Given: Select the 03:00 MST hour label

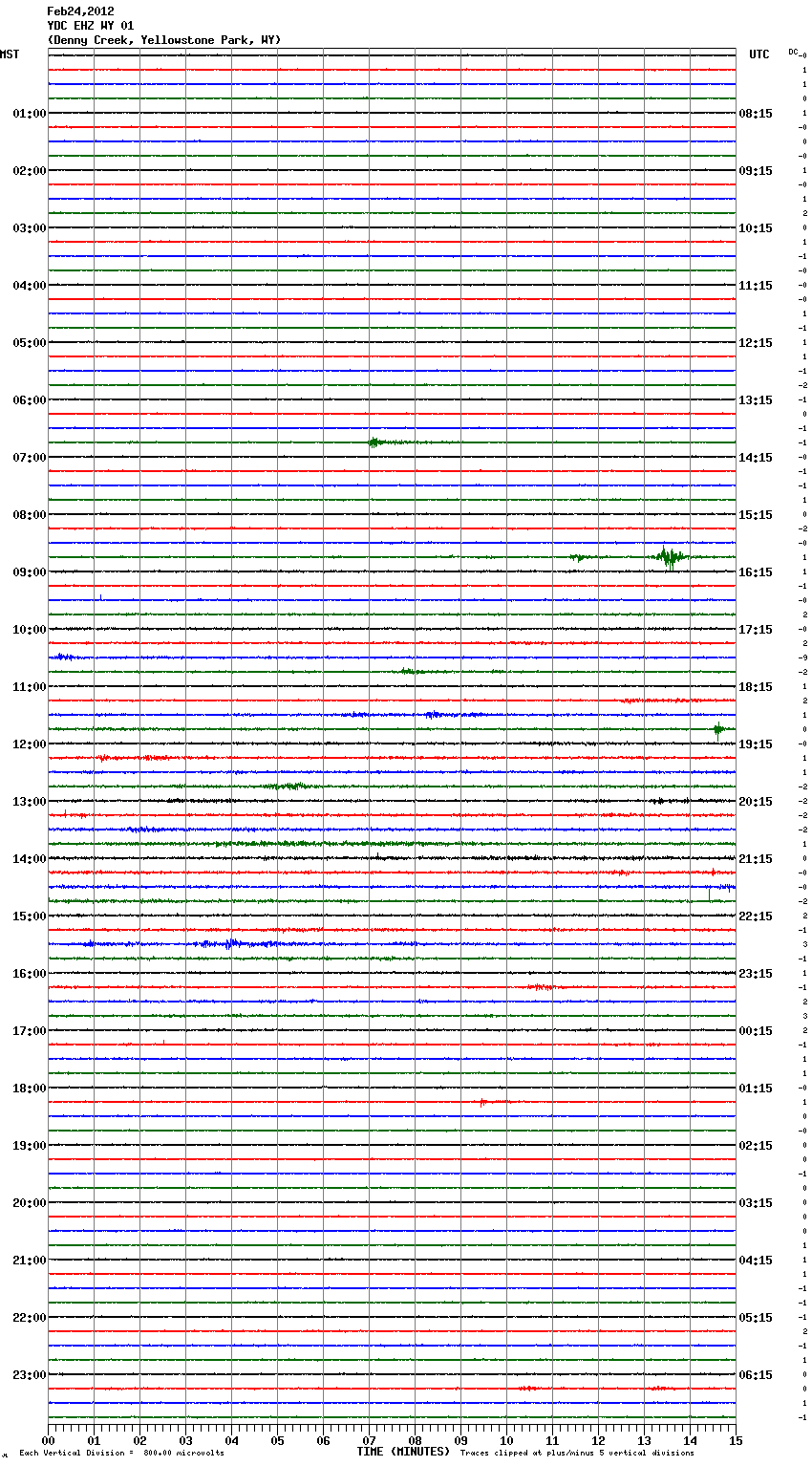Looking at the screenshot, I should (29, 228).
